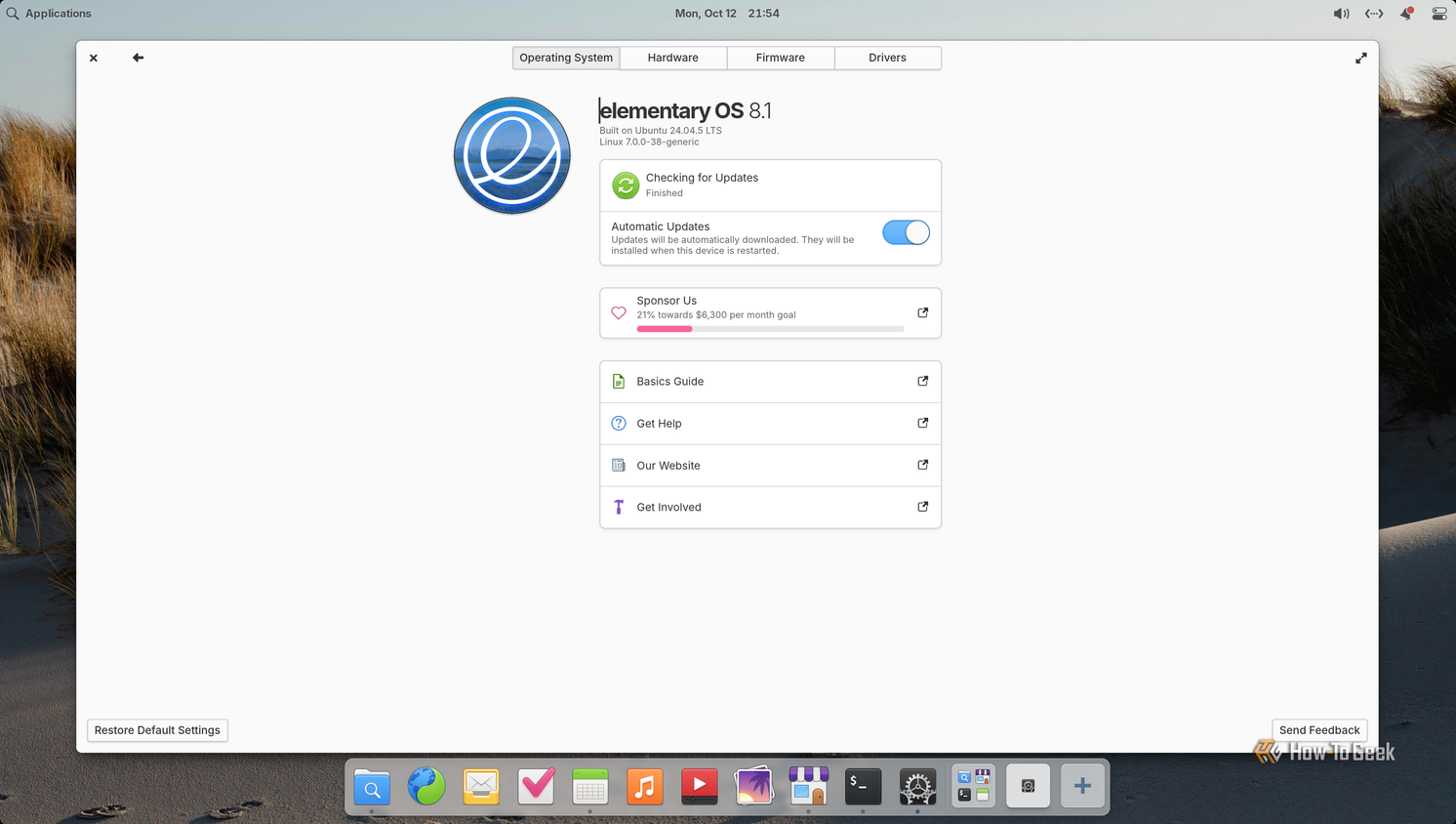1456x824 pixels.
Task: Go to the Drivers tab
Action: (888, 58)
